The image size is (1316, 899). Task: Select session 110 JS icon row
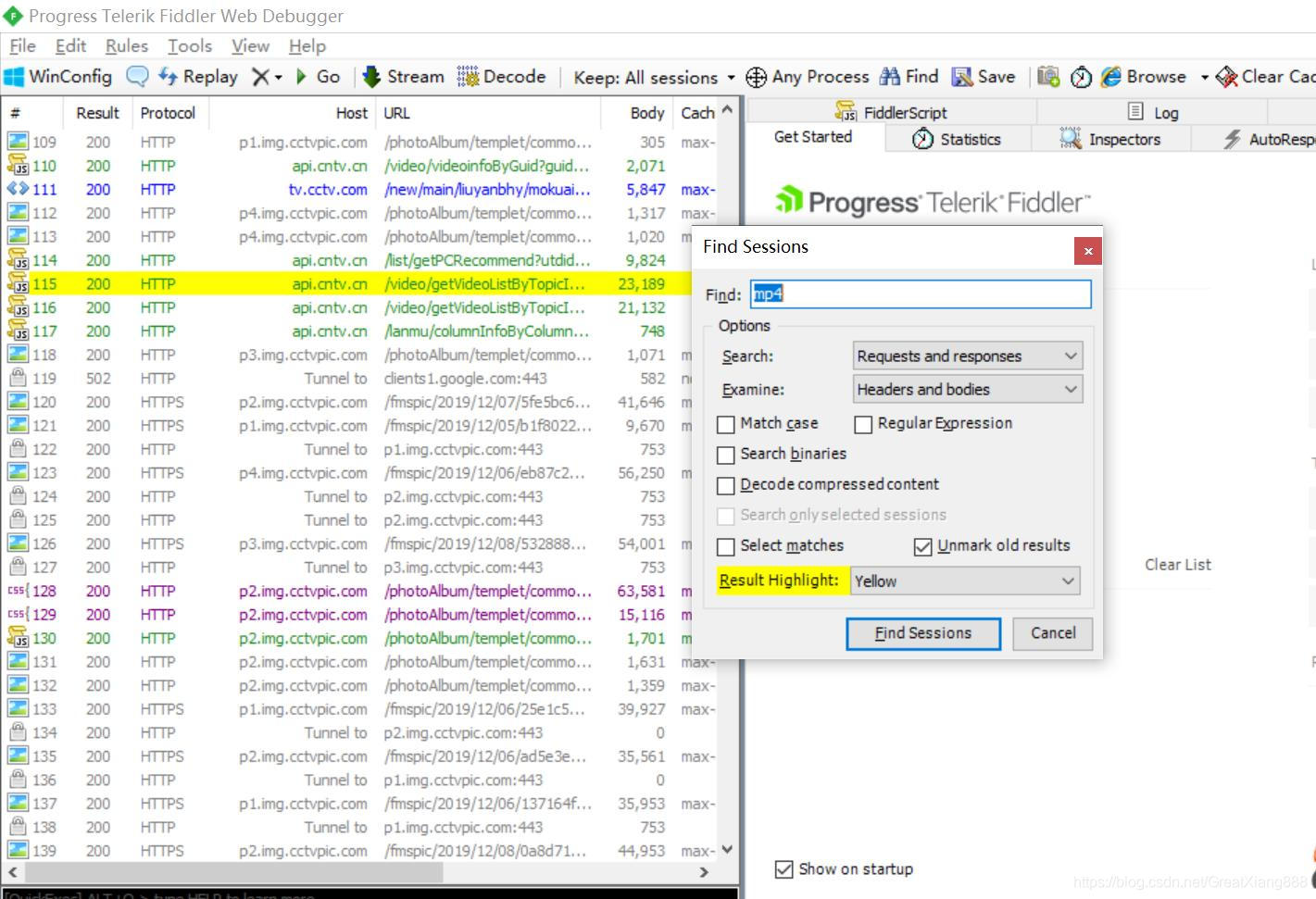[18, 166]
